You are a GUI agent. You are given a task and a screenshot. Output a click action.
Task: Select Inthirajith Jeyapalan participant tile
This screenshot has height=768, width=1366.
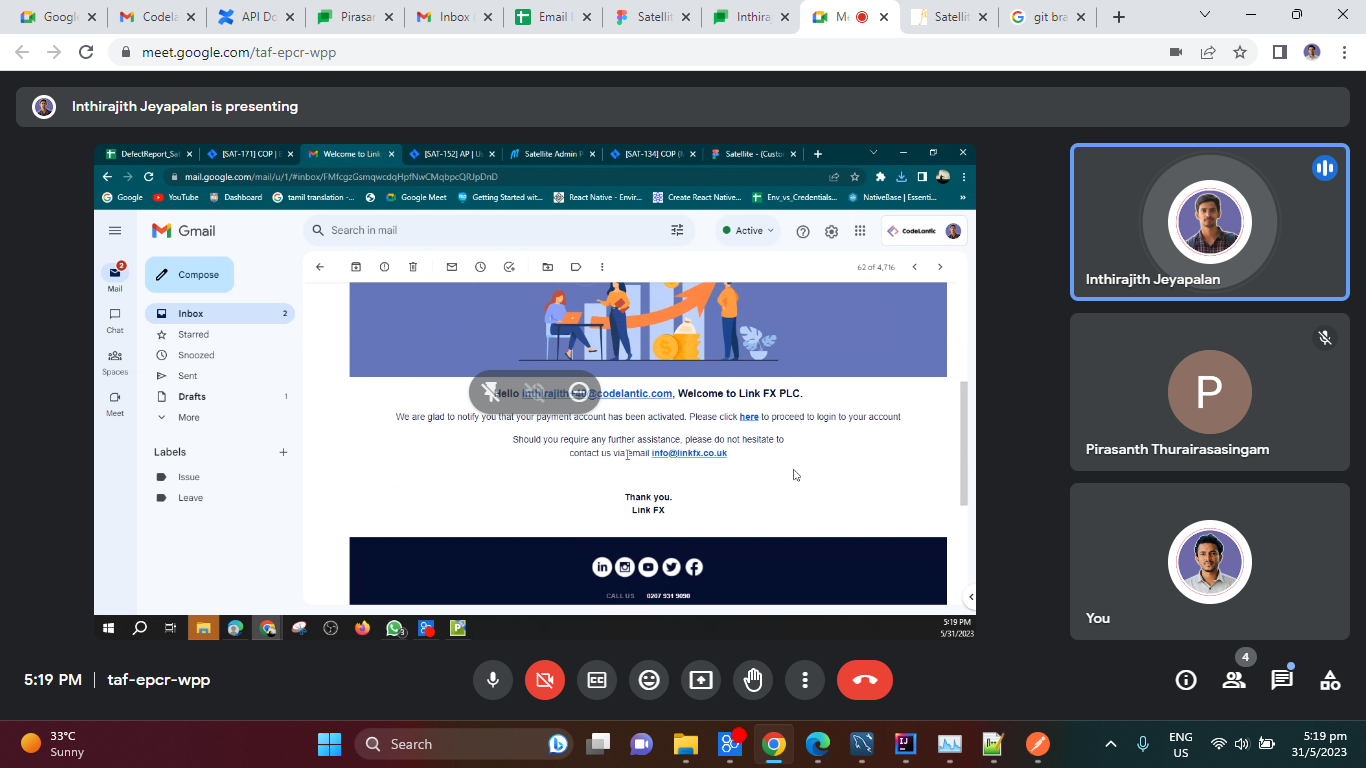[1210, 222]
